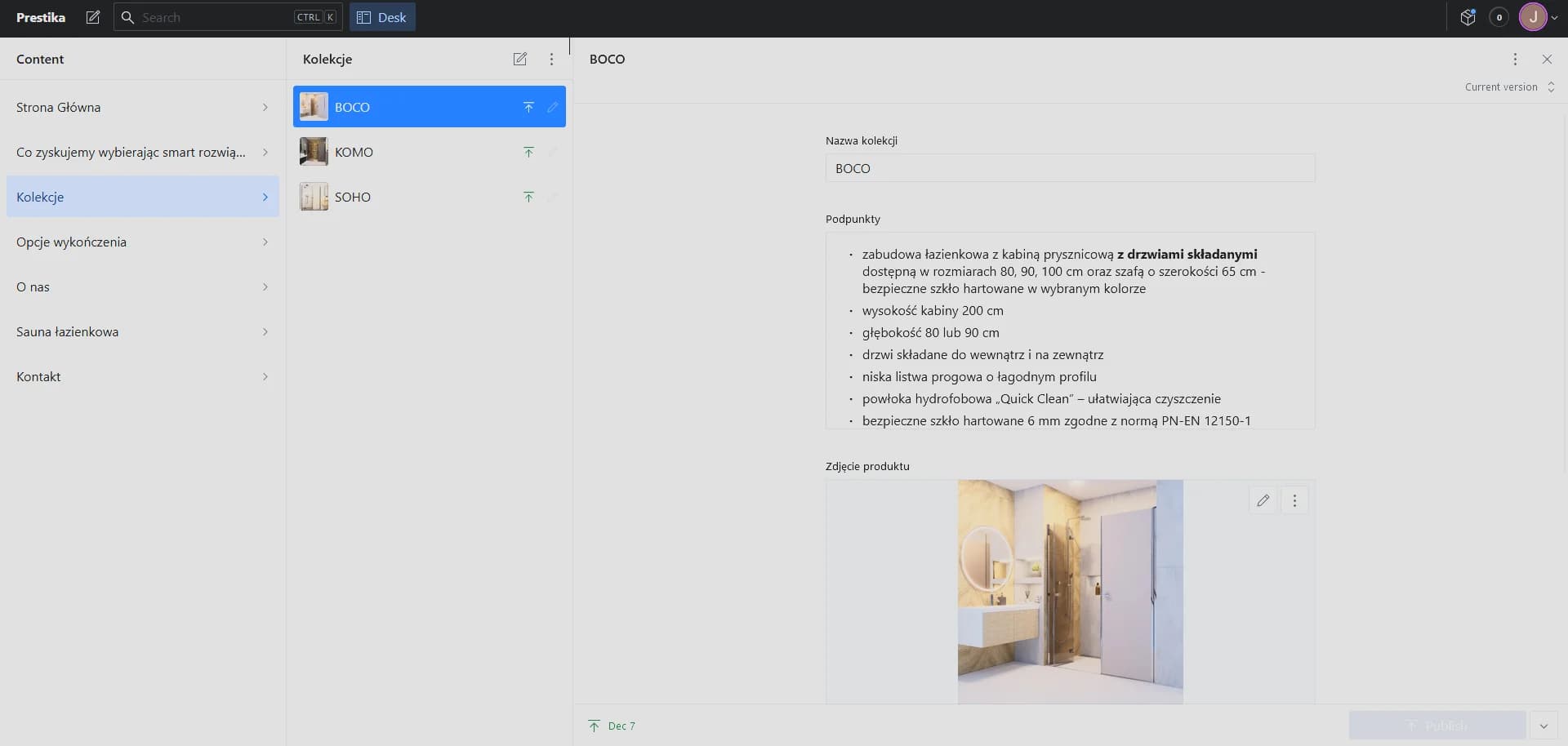Click edited pencil icon on BOCO row
This screenshot has height=746, width=1568.
[x=553, y=107]
